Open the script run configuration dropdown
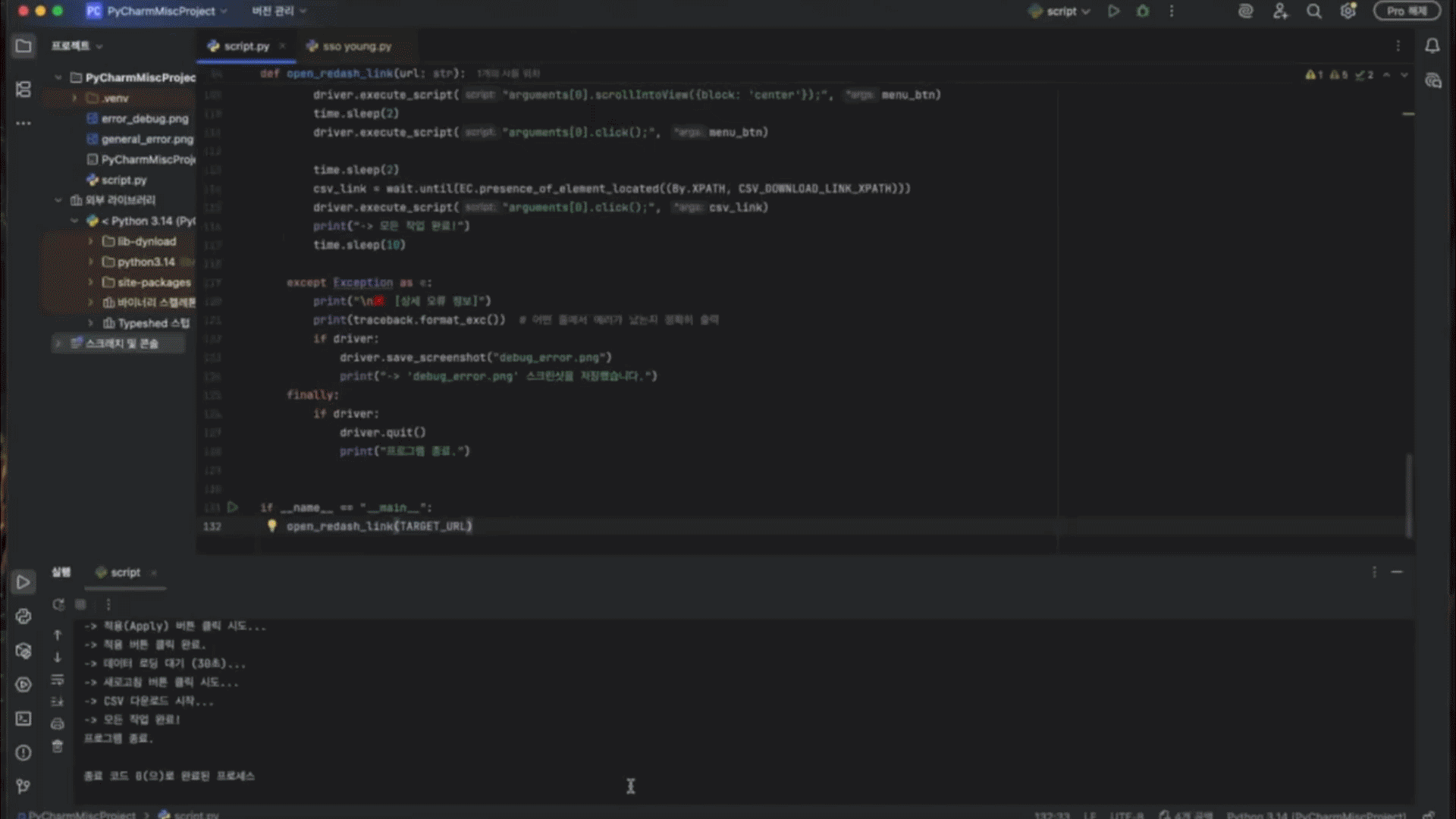1456x819 pixels. point(1061,11)
